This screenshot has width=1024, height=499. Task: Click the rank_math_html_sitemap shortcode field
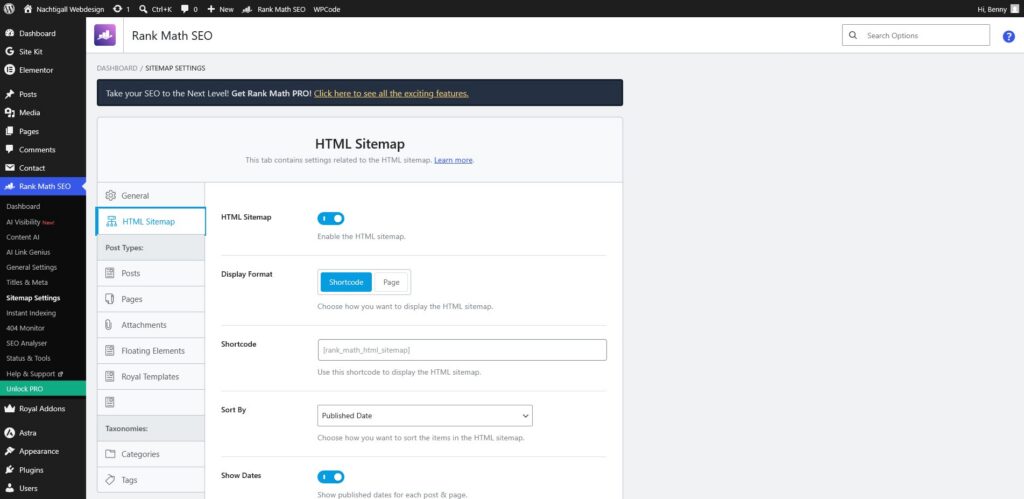pos(462,350)
